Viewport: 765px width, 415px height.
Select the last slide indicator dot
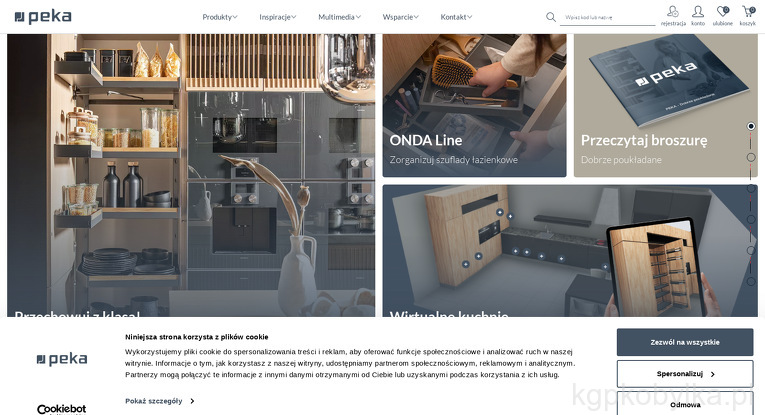pos(751,281)
